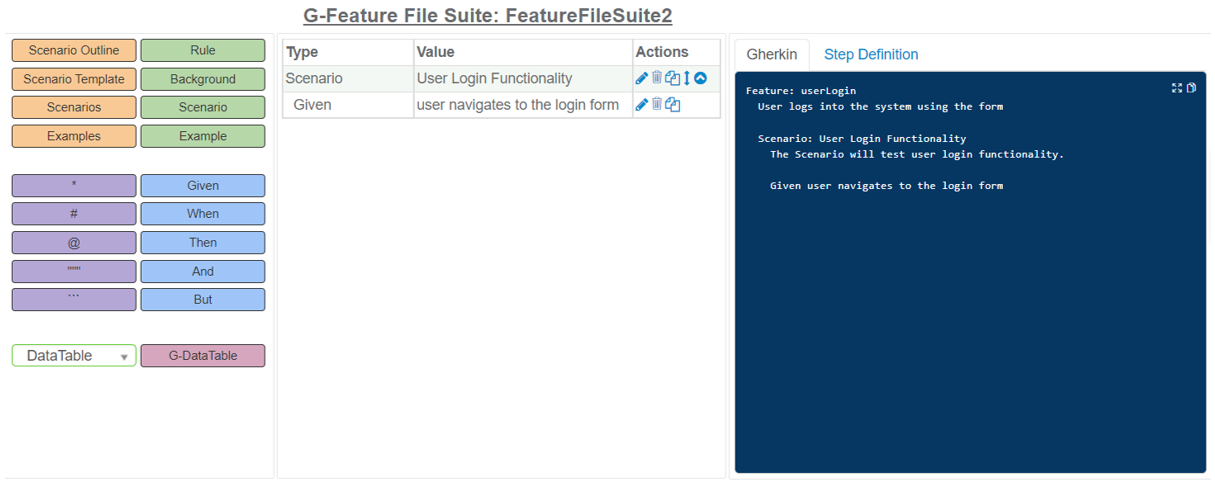Viewport: 1215px width, 484px height.
Task: Open the DataTable dropdown
Action: (x=74, y=355)
